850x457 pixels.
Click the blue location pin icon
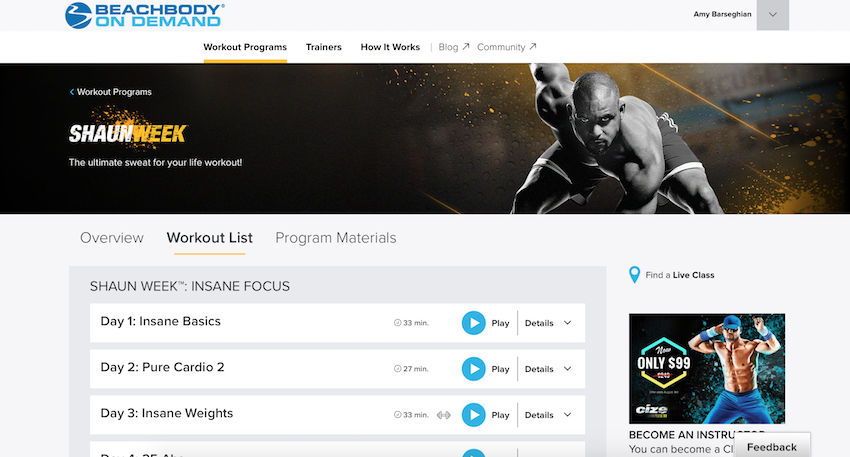coord(634,275)
